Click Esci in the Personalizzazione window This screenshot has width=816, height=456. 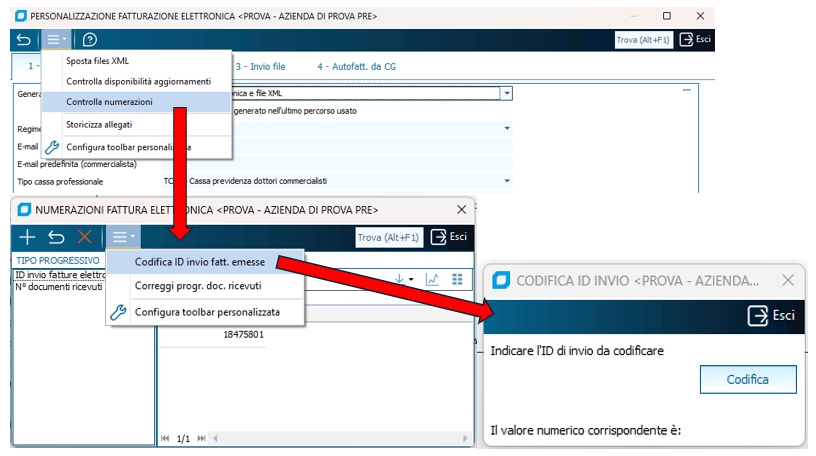pyautogui.click(x=695, y=39)
